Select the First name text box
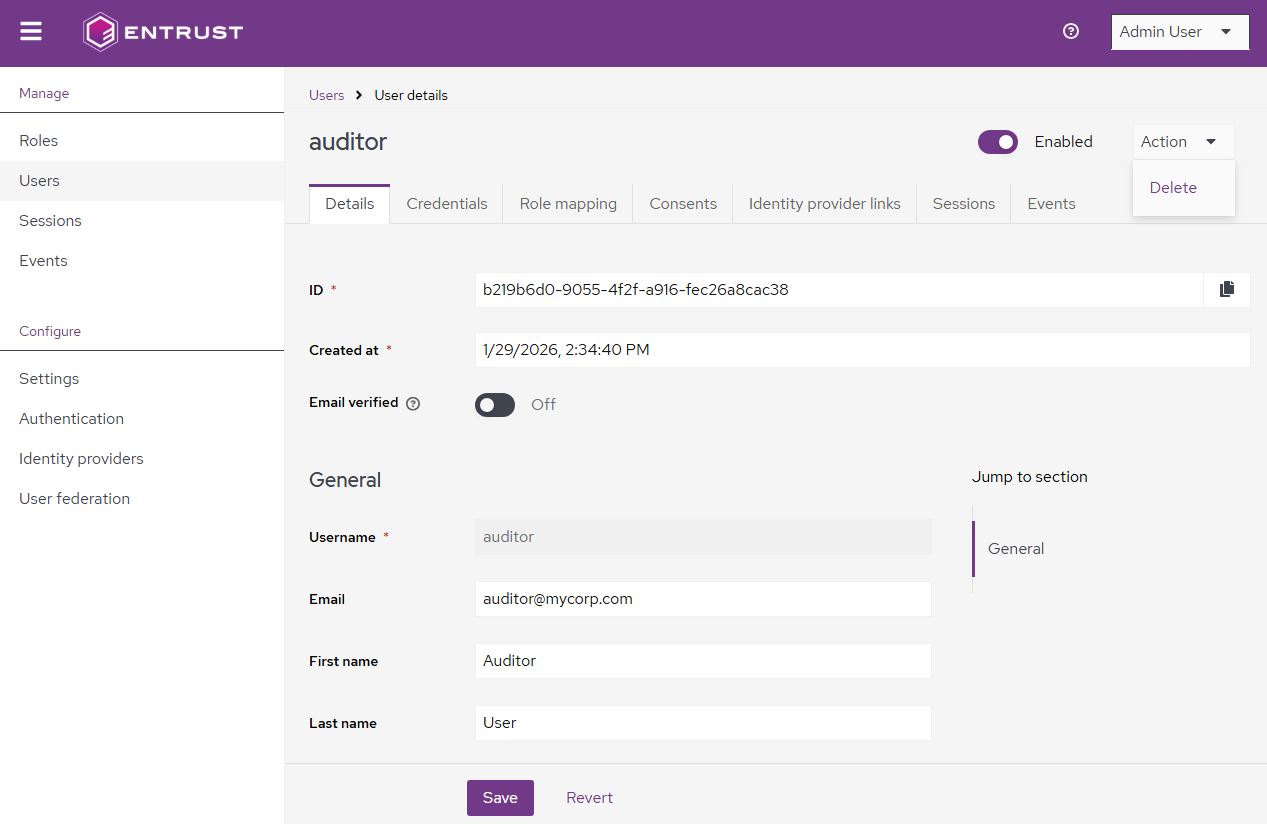The width and height of the screenshot is (1267, 824). pyautogui.click(x=702, y=661)
